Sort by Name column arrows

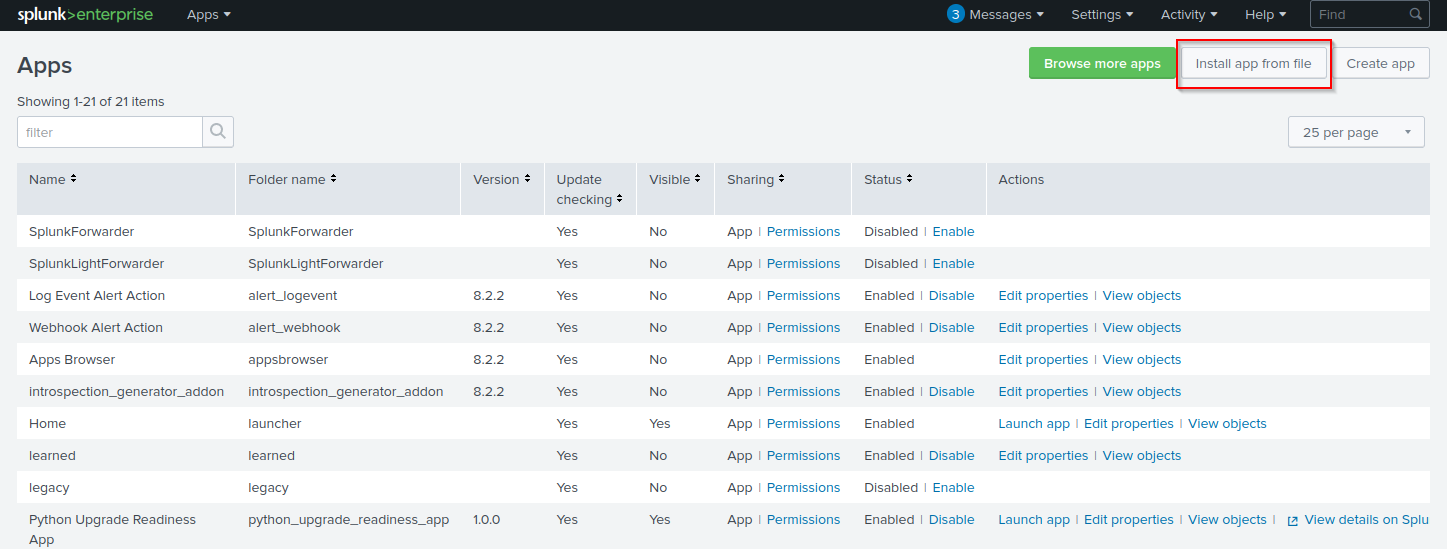(73, 179)
